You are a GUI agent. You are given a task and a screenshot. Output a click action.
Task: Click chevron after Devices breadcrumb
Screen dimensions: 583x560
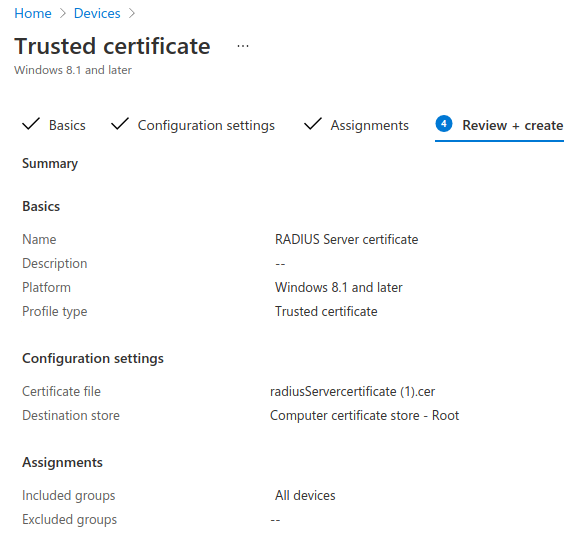[x=132, y=13]
